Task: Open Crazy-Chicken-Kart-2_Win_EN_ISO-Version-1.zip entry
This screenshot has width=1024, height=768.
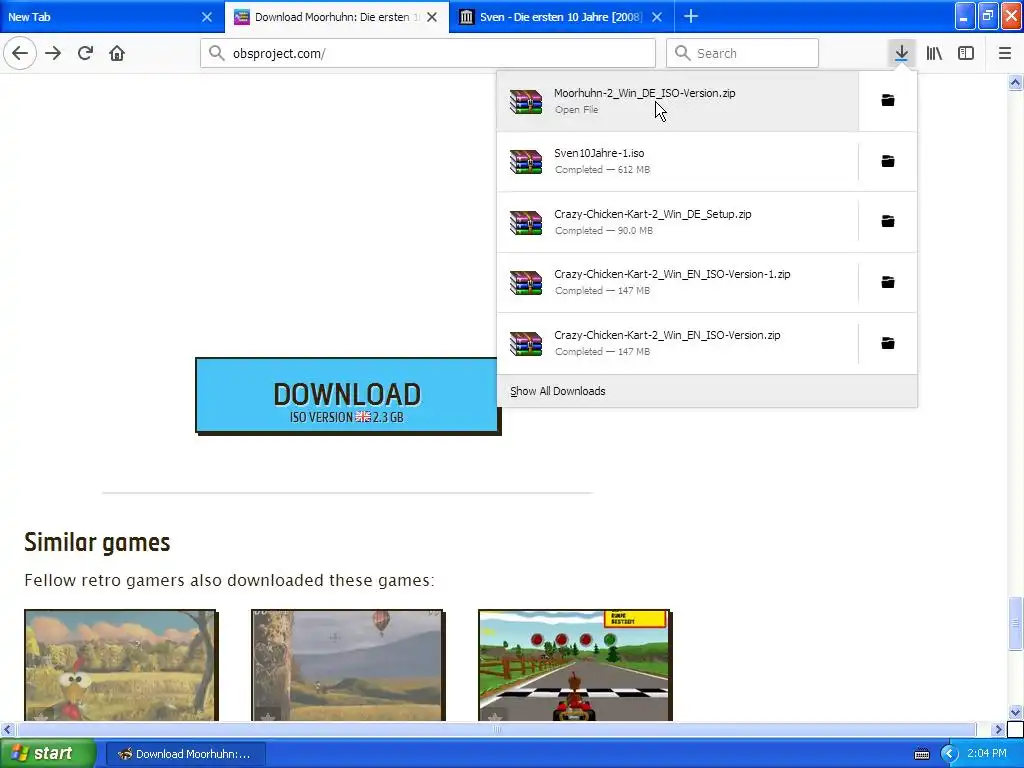Action: click(677, 282)
